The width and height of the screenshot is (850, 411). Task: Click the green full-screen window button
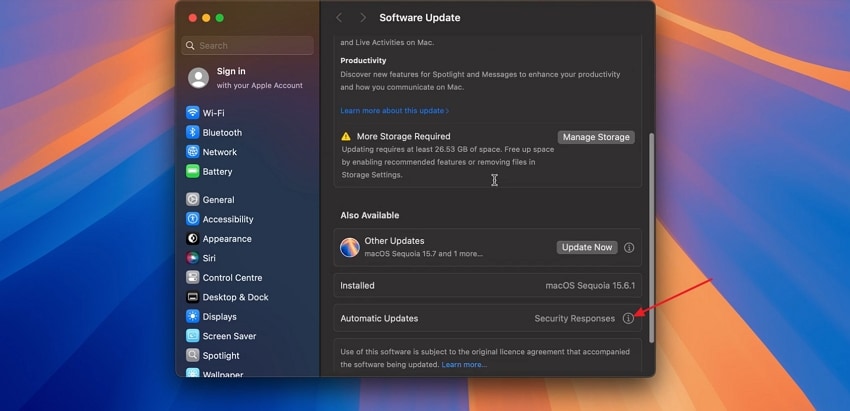coord(220,18)
